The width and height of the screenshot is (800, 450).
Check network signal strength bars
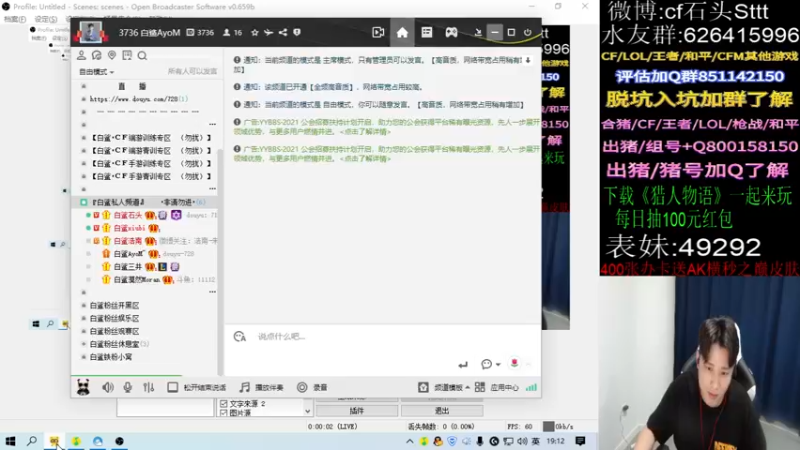coord(531,387)
